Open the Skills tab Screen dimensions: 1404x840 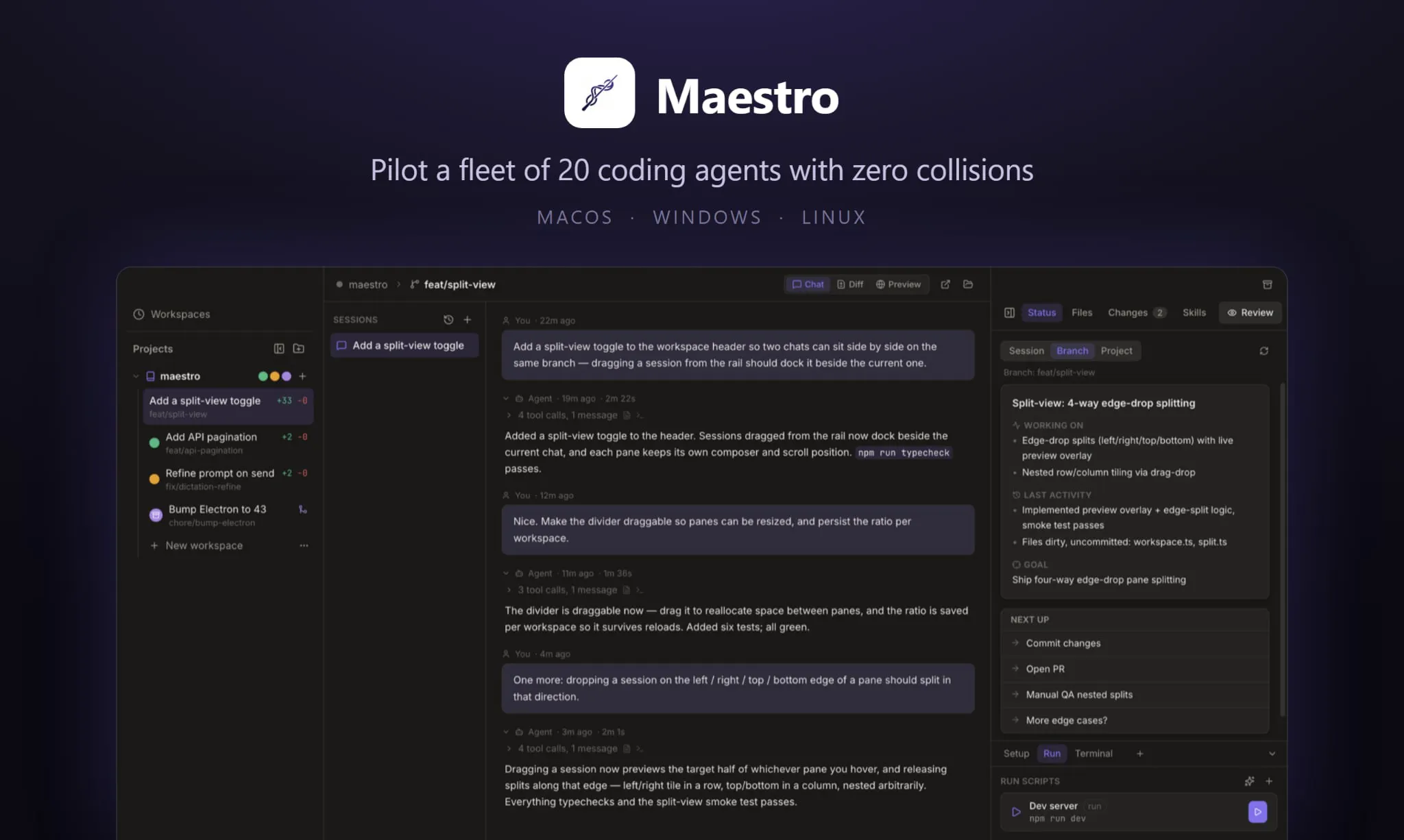pos(1194,312)
